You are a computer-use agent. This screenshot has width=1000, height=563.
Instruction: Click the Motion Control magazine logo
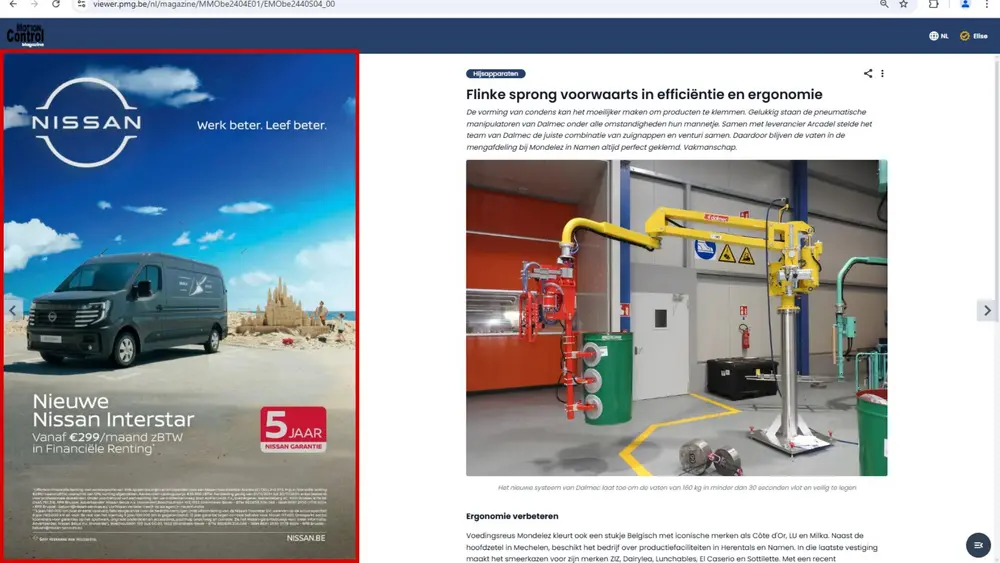(x=25, y=36)
